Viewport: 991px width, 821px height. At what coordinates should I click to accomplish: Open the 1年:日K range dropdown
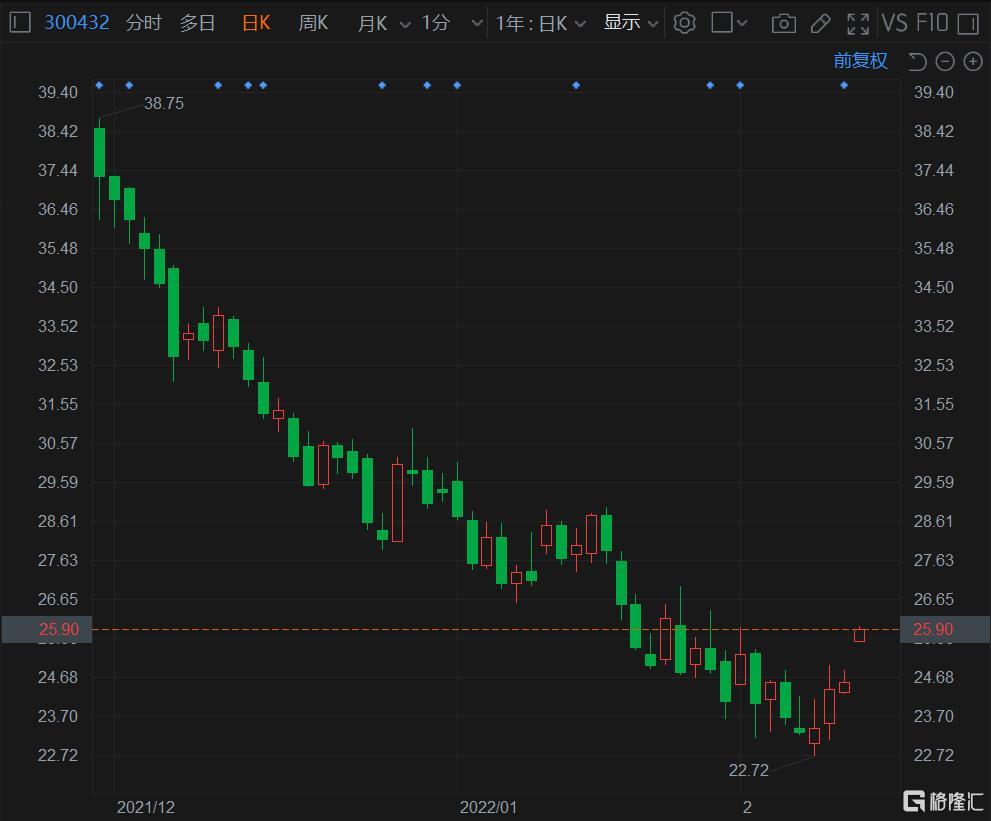(540, 24)
